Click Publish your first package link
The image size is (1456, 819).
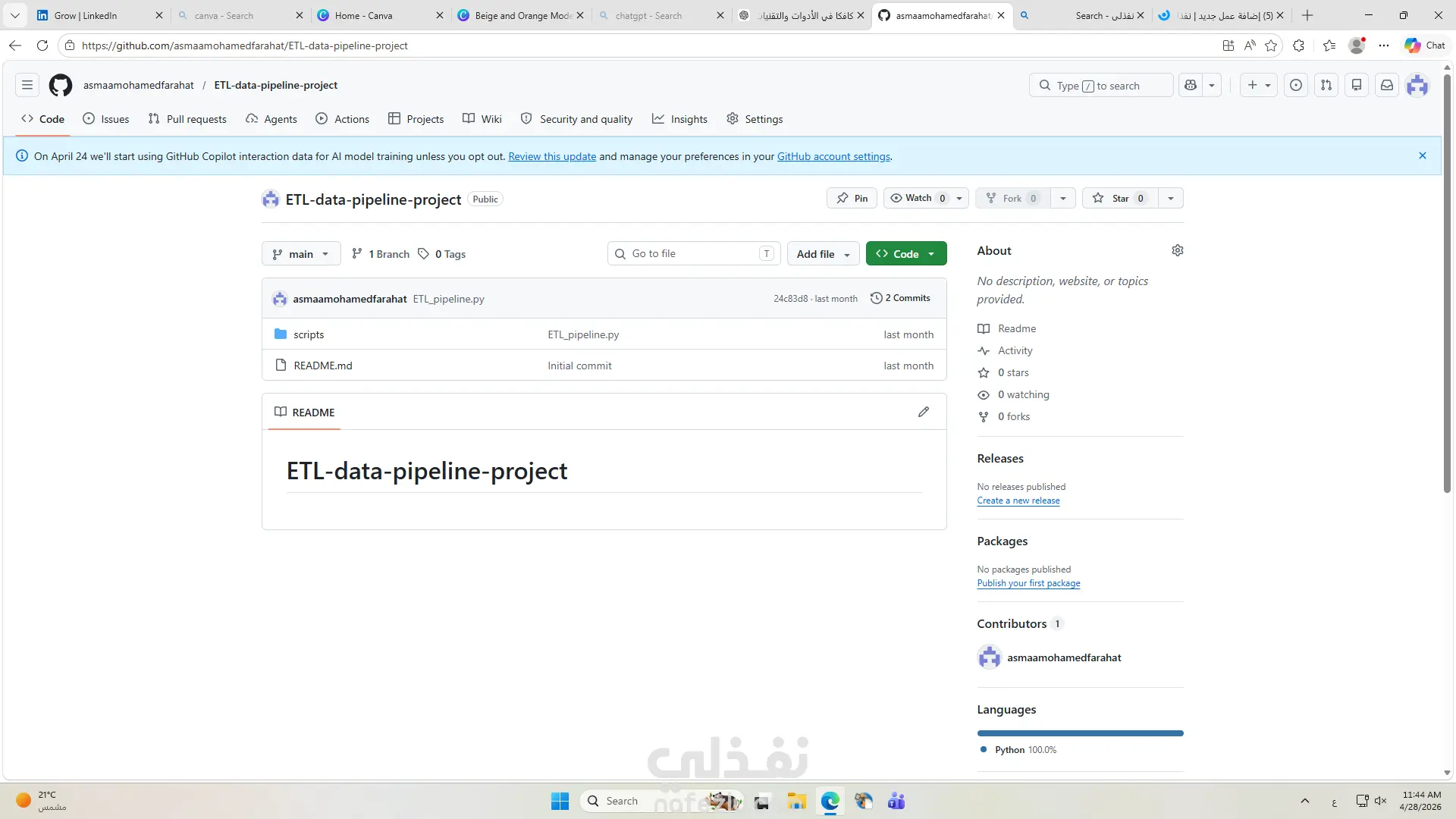click(1029, 583)
